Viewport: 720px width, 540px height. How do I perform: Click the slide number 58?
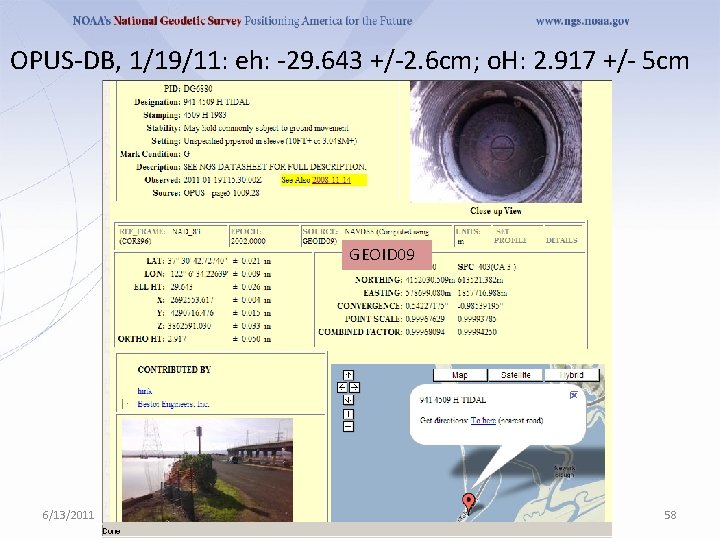point(670,515)
